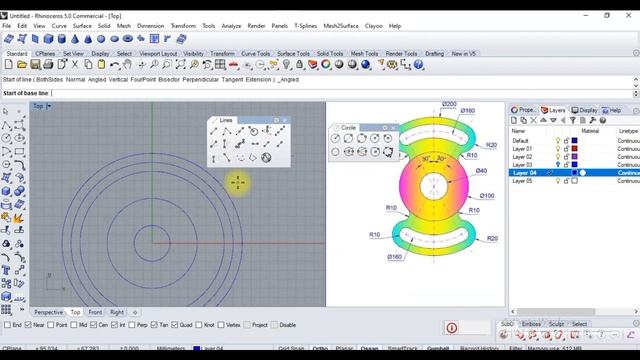
Task: Switch to the Front viewport tab
Action: (95, 312)
